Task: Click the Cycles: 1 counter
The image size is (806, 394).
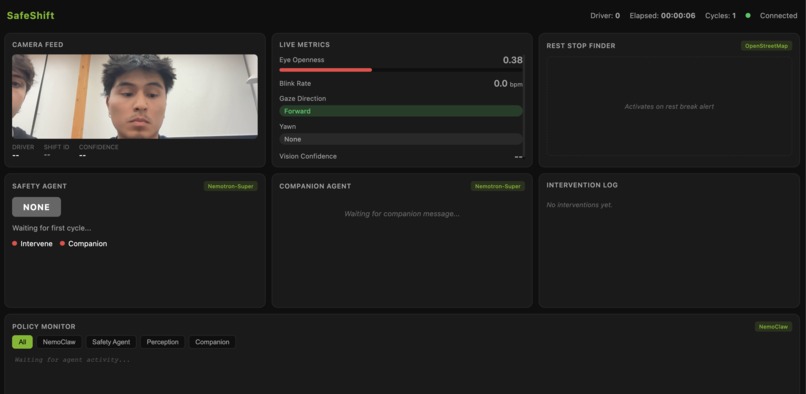Action: [720, 15]
